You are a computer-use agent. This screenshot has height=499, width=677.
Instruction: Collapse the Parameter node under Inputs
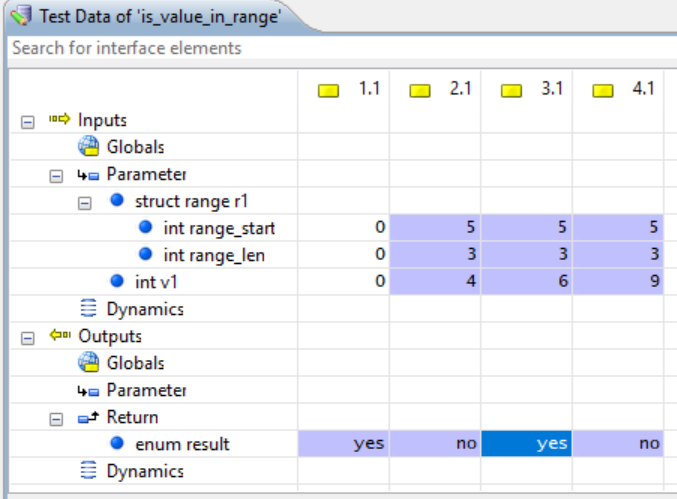click(x=56, y=176)
